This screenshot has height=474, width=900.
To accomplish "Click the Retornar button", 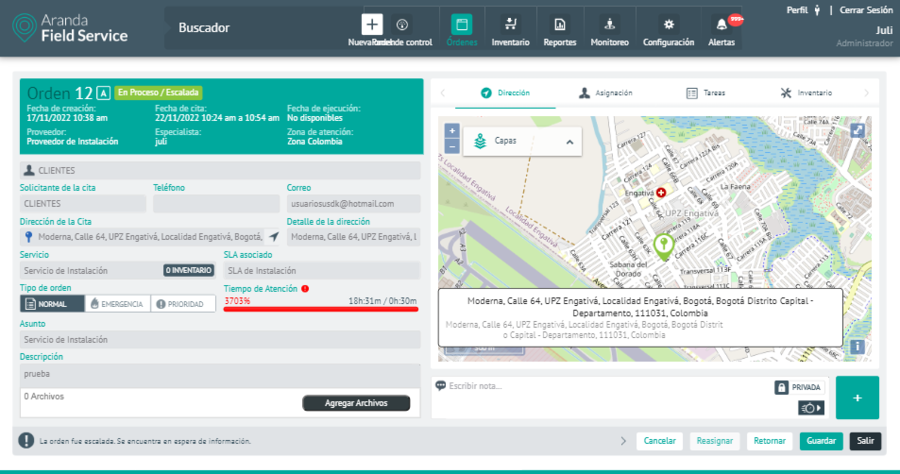I will pos(769,441).
